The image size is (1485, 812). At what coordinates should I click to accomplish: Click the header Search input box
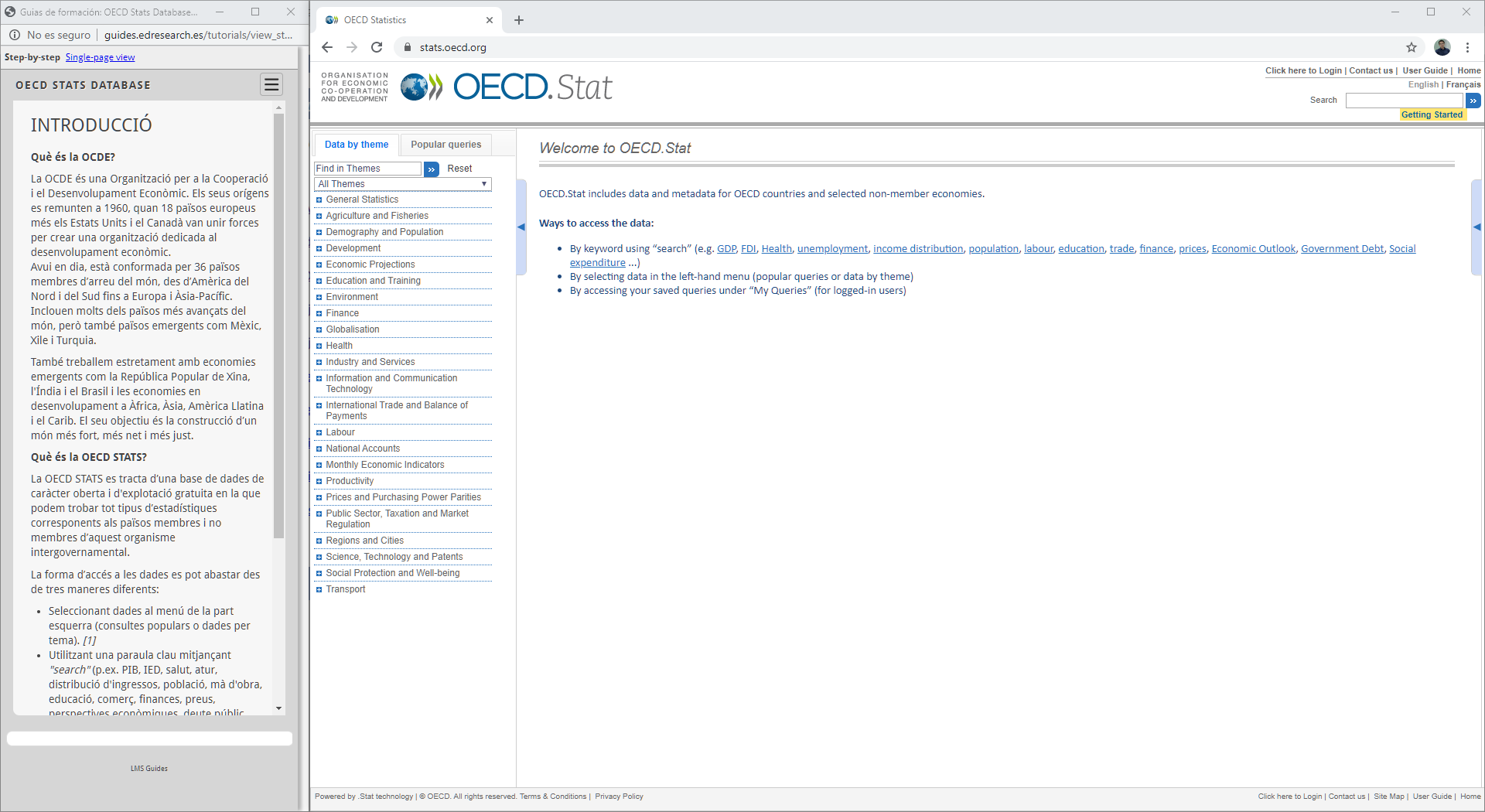1405,101
